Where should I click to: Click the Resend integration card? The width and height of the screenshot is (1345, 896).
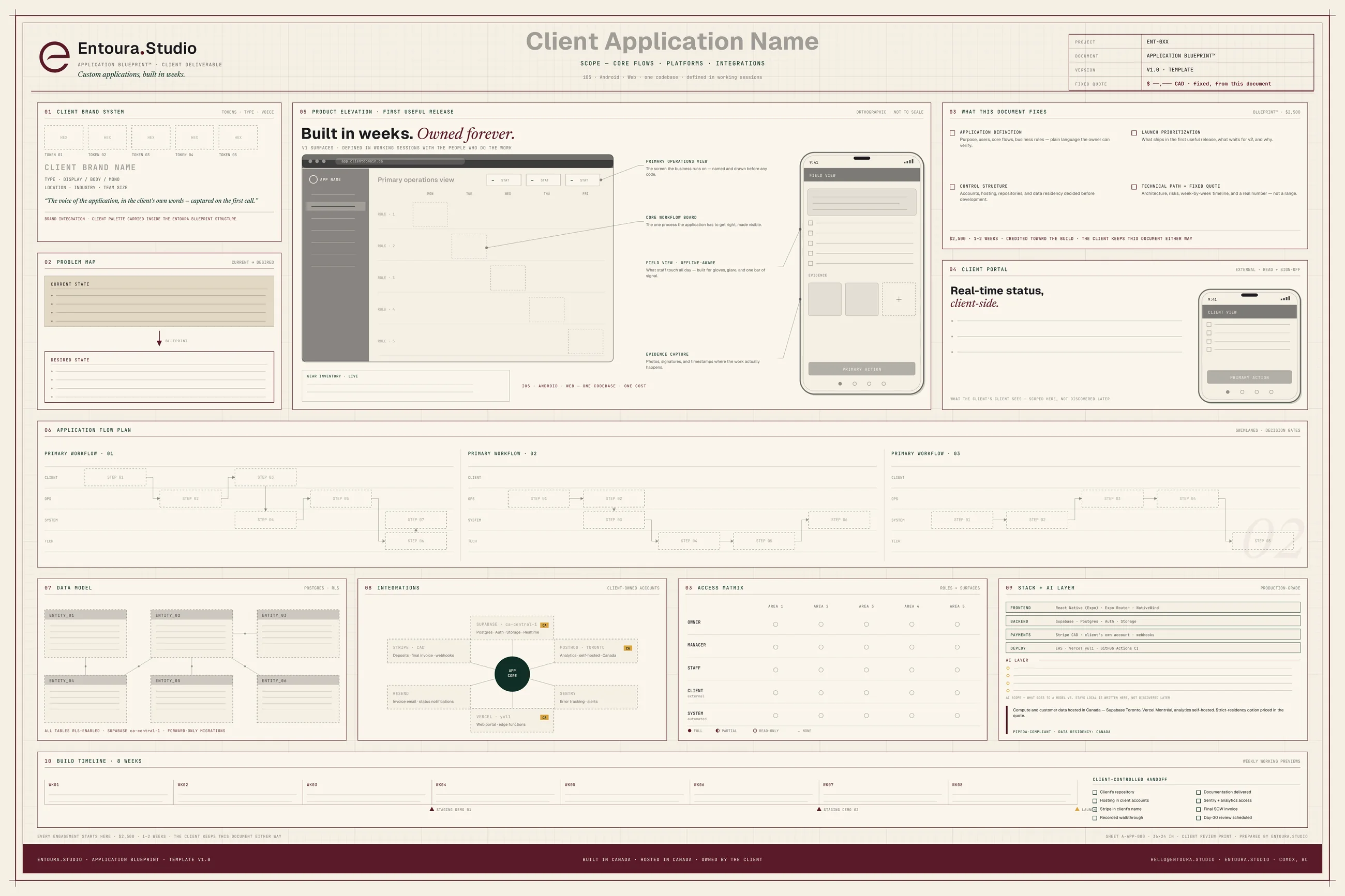point(429,697)
